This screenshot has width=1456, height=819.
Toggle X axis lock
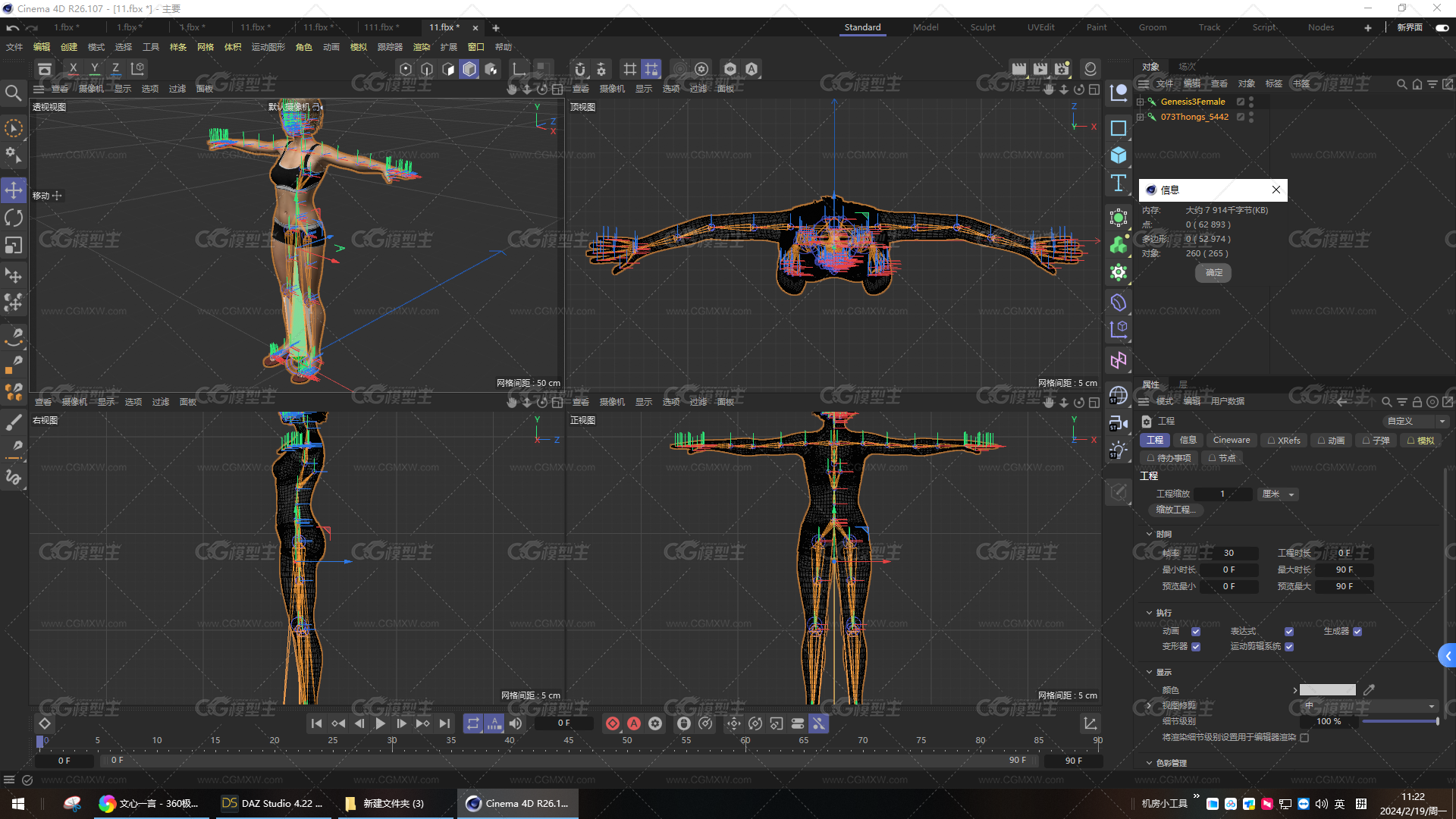[73, 69]
